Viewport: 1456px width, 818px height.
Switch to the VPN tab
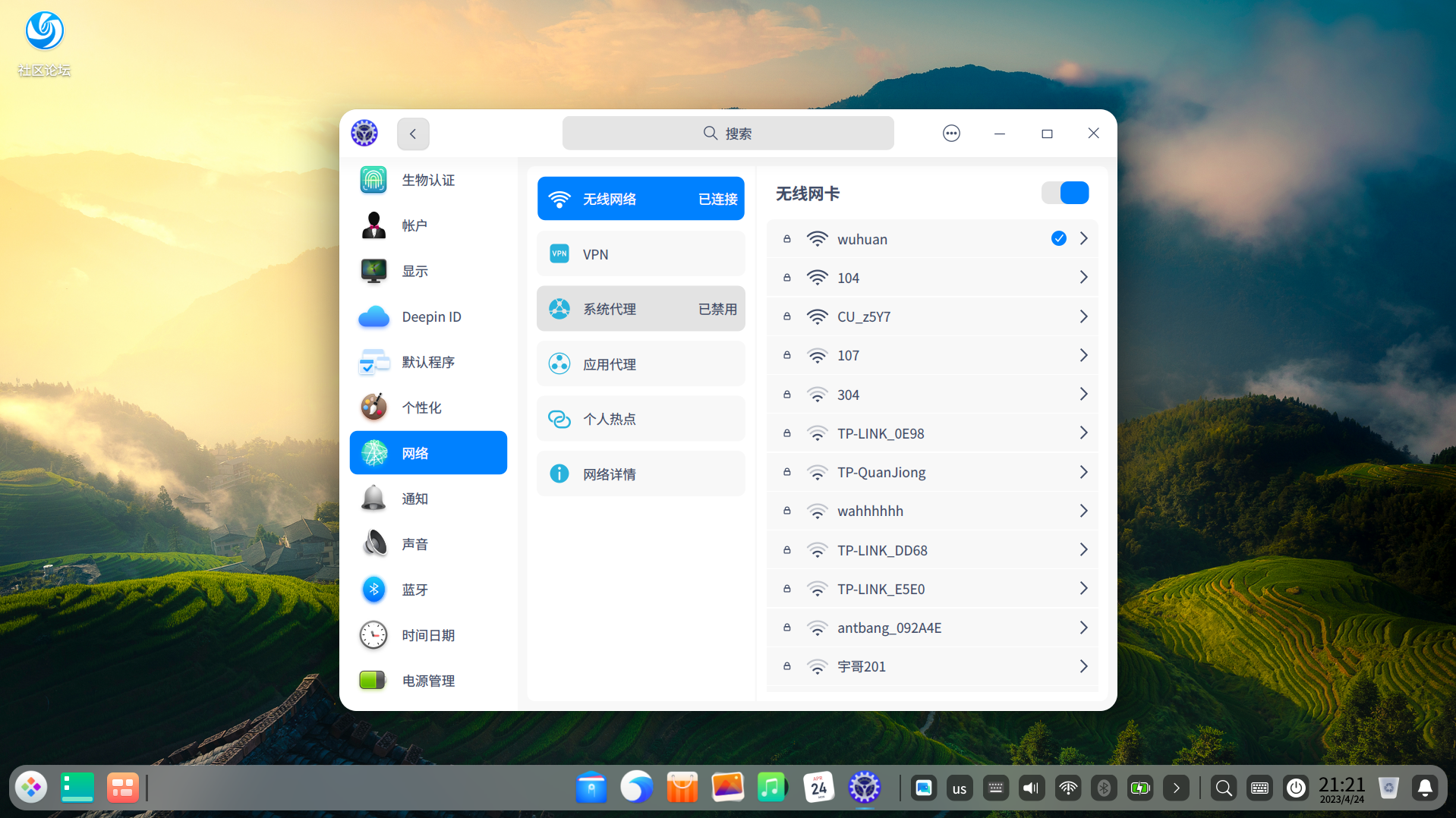[641, 253]
